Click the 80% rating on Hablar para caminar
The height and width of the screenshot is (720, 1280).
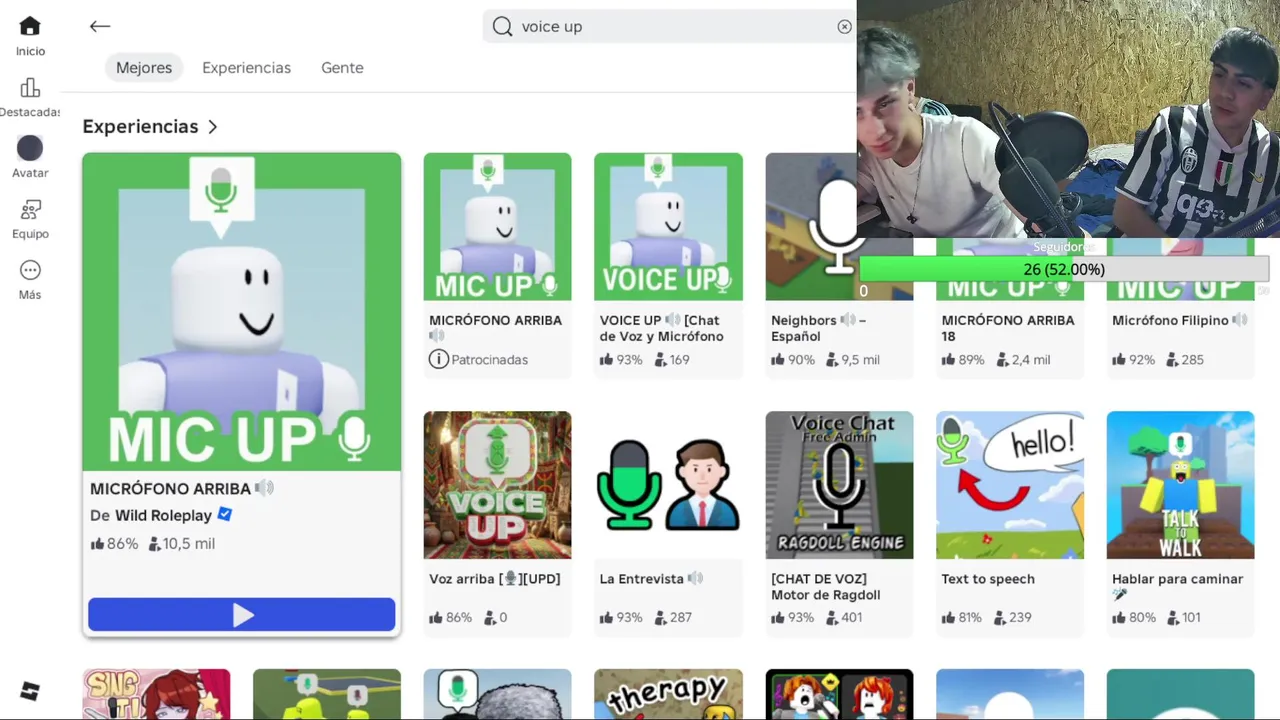1133,618
